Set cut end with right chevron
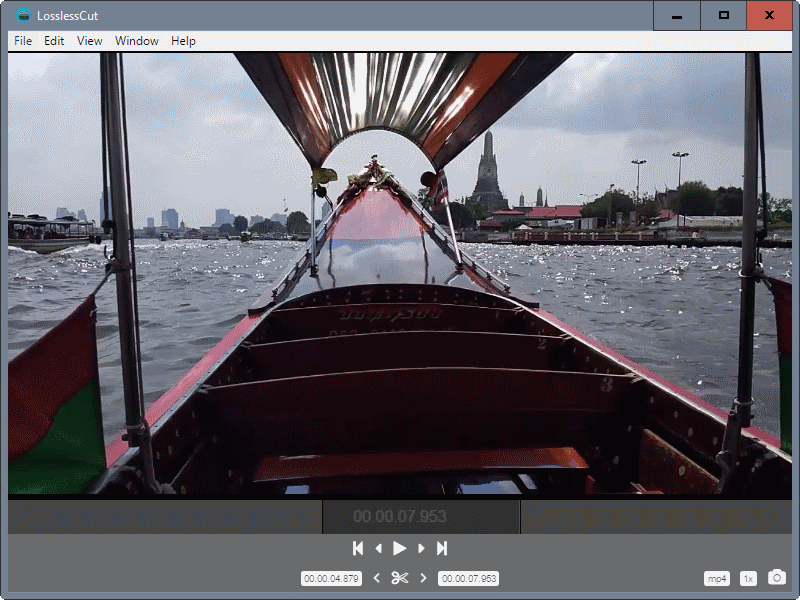Image resolution: width=800 pixels, height=600 pixels. [x=424, y=578]
